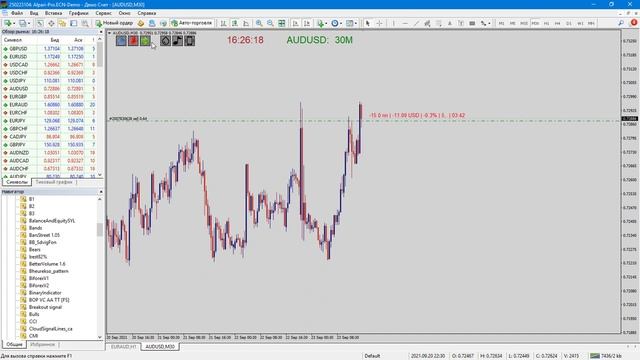640x360 pixels.
Task: Select the crosshair tool
Action: (x=379, y=23)
